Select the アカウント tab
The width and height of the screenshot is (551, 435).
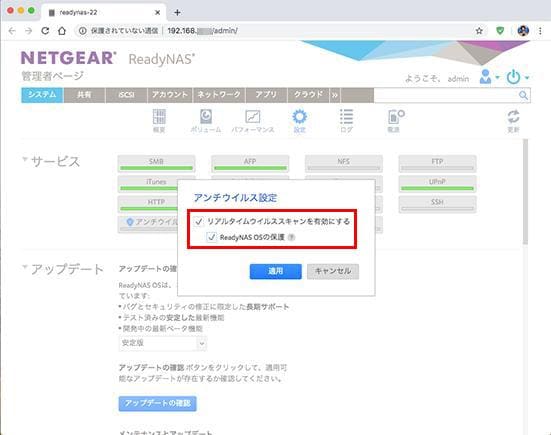coord(170,95)
